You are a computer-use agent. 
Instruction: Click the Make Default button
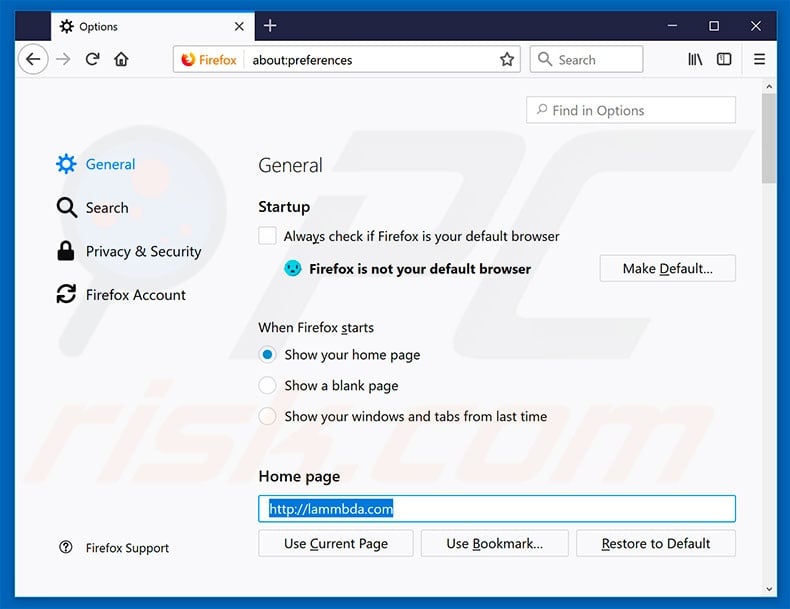coord(668,268)
